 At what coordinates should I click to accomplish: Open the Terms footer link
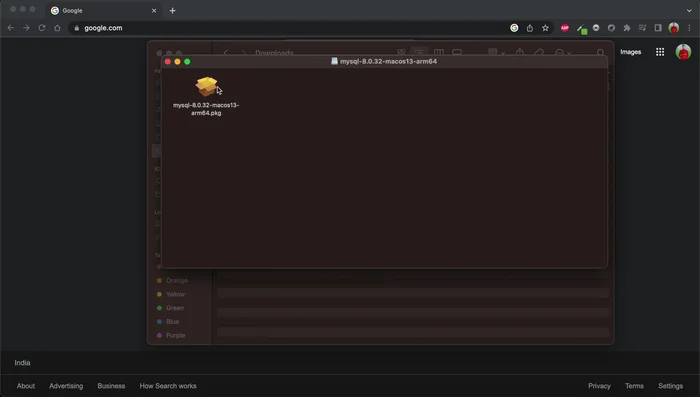point(634,386)
